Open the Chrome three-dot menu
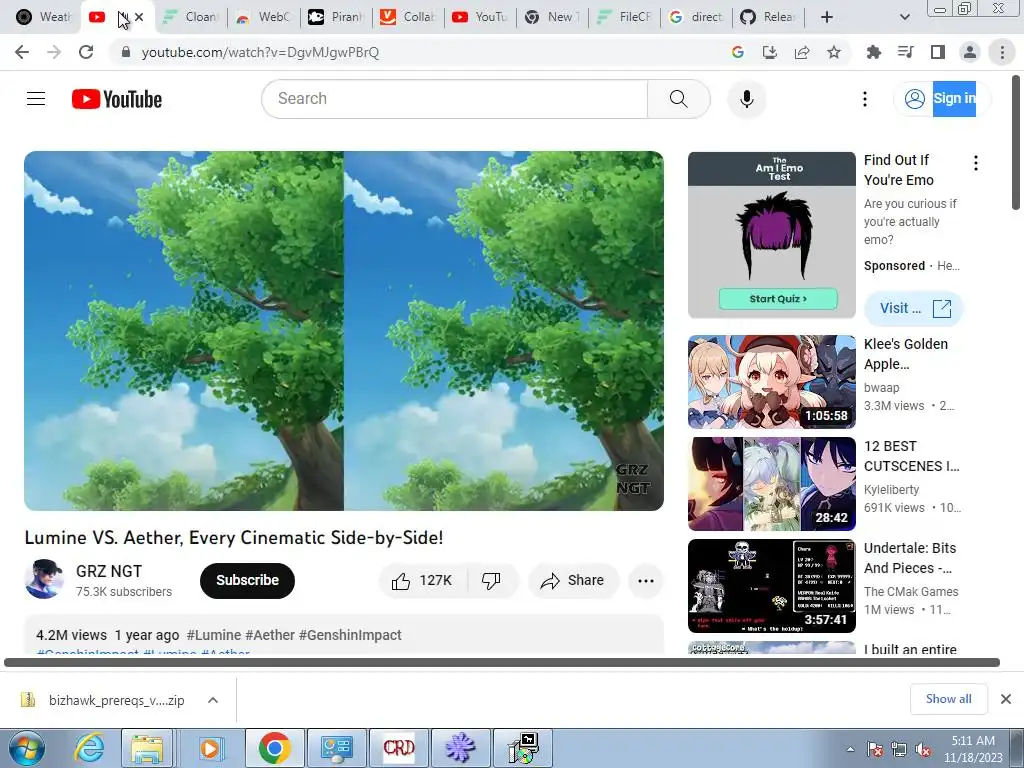1024x768 pixels. pos(1002,52)
